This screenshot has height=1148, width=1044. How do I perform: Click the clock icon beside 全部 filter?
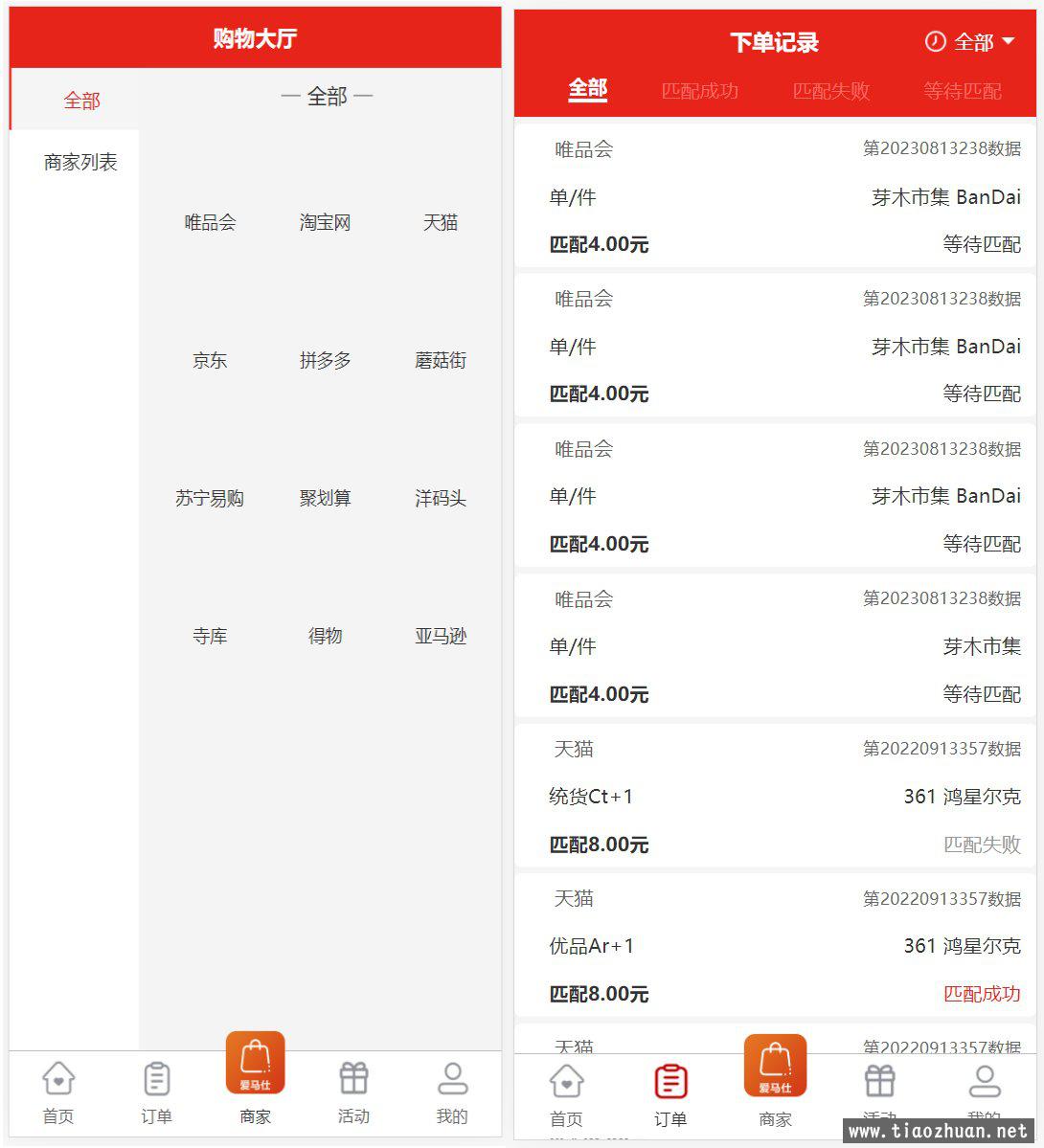pos(936,41)
